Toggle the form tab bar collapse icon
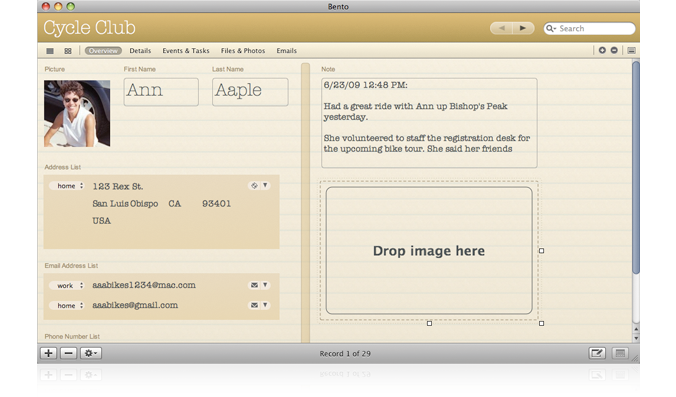Image resolution: width=676 pixels, height=397 pixels. click(x=631, y=51)
